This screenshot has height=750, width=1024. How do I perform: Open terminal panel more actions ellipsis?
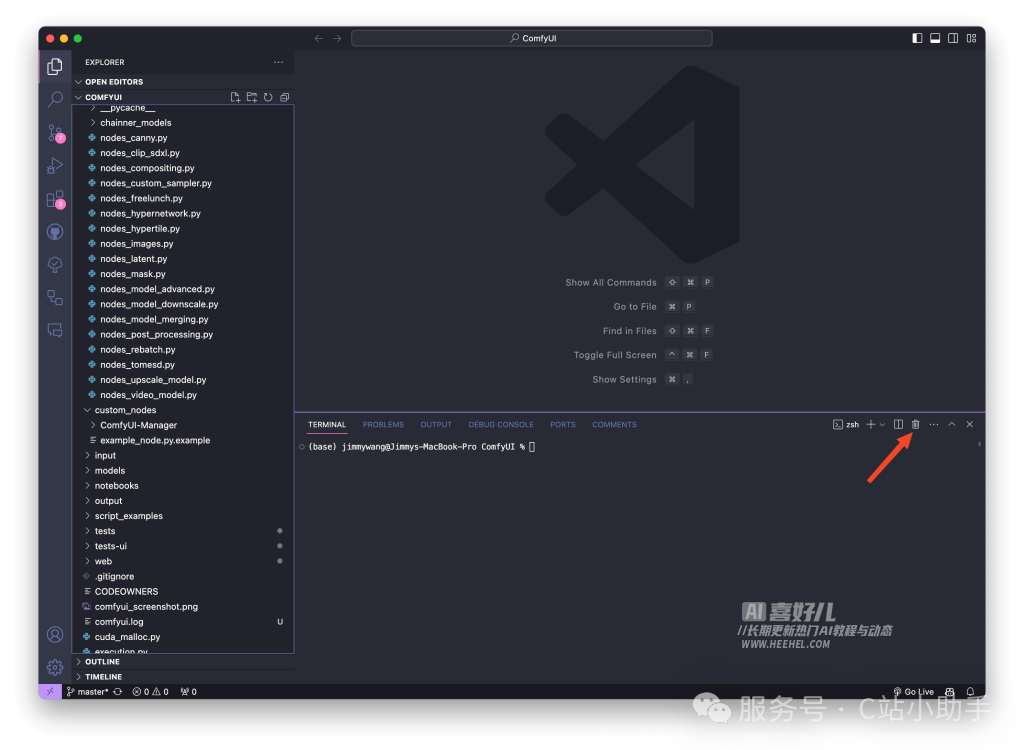click(934, 425)
